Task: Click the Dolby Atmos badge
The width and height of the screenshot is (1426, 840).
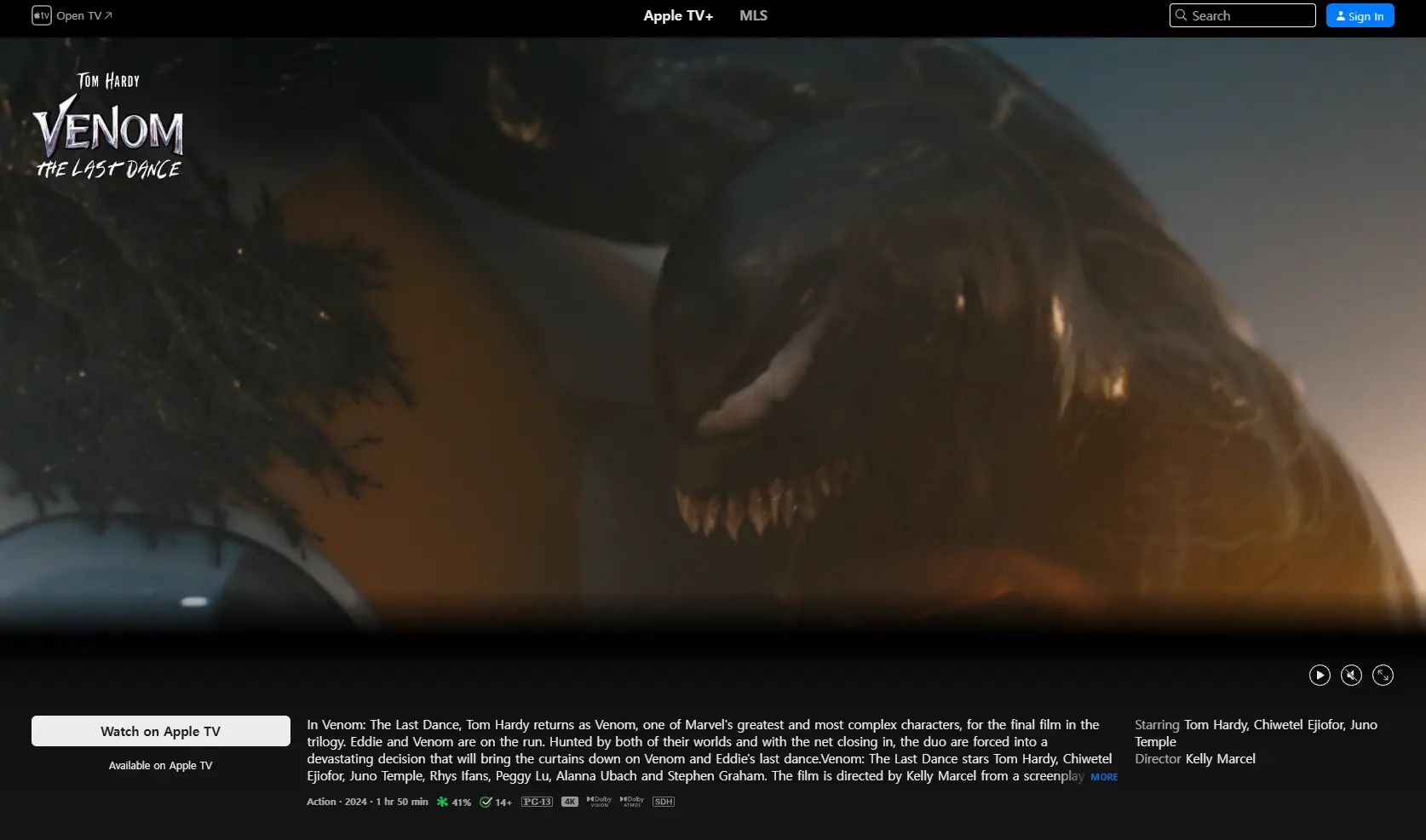Action: click(632, 802)
